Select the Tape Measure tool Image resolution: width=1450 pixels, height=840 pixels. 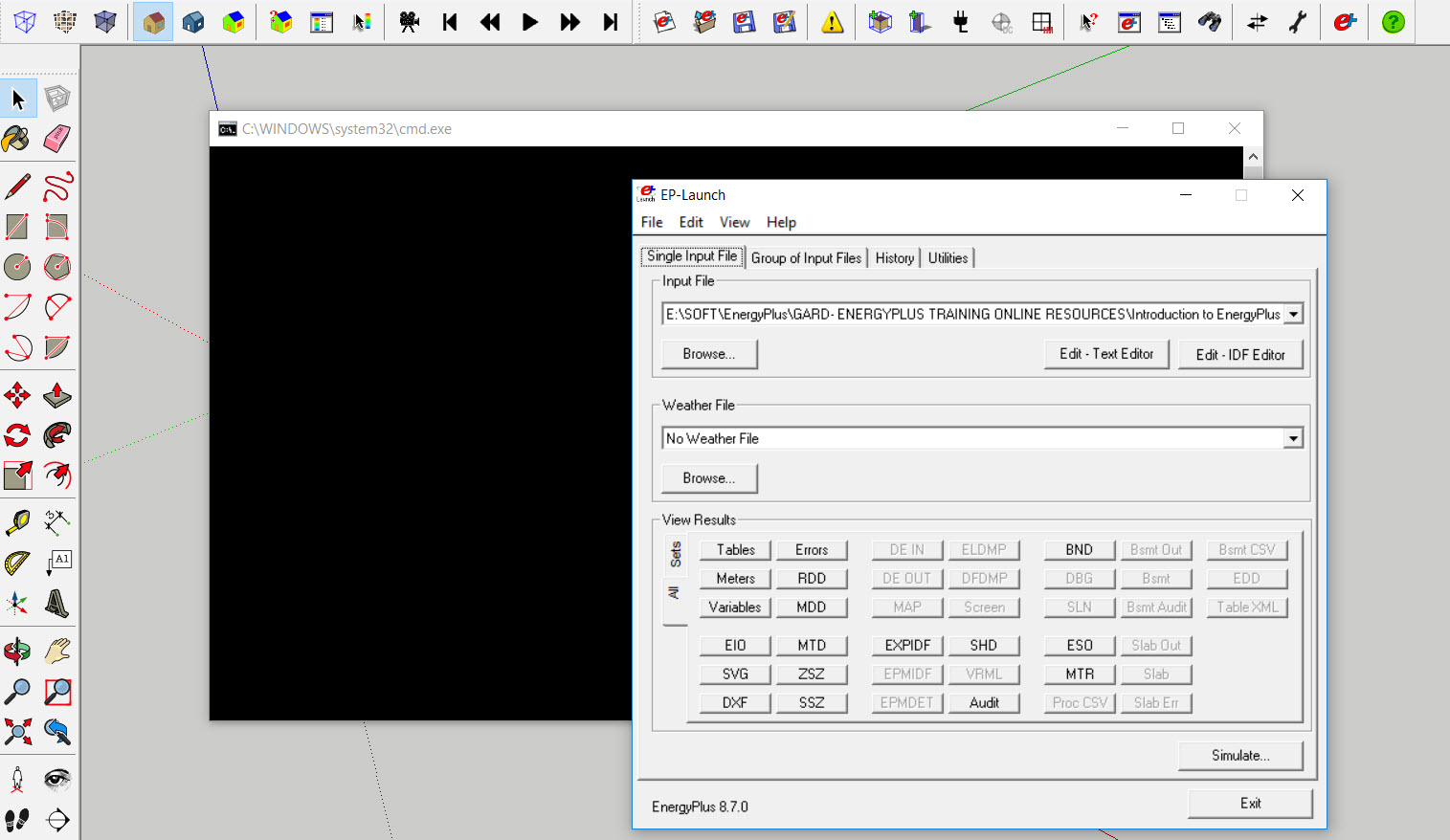pyautogui.click(x=17, y=522)
